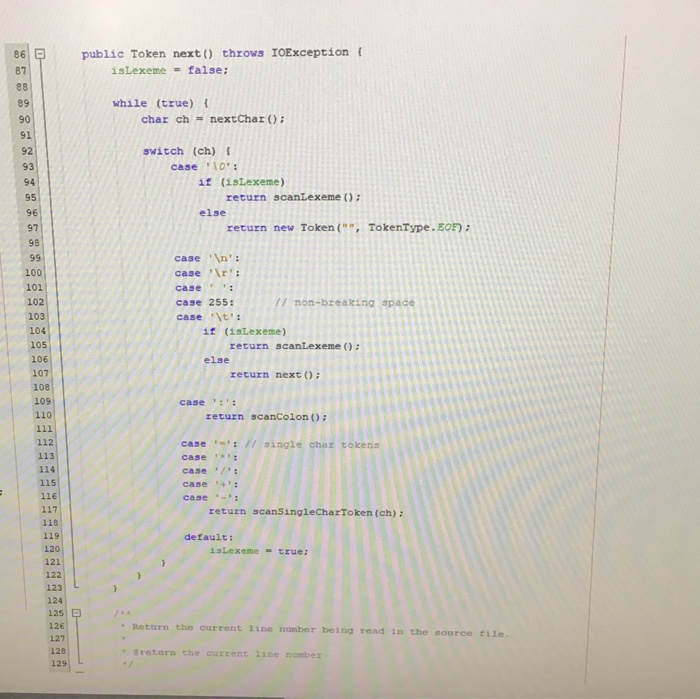Collapse the next() method fold marker
Screen dimensions: 700x699
40,54
